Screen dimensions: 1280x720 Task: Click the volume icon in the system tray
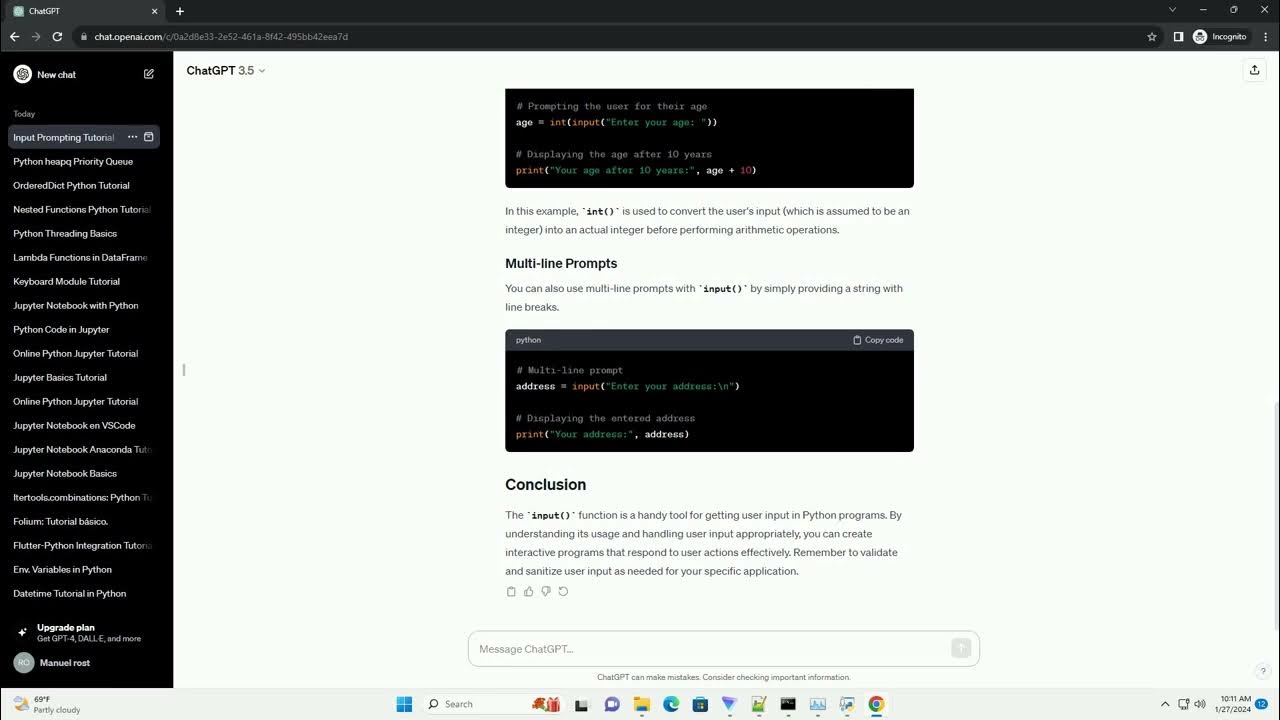(1200, 704)
